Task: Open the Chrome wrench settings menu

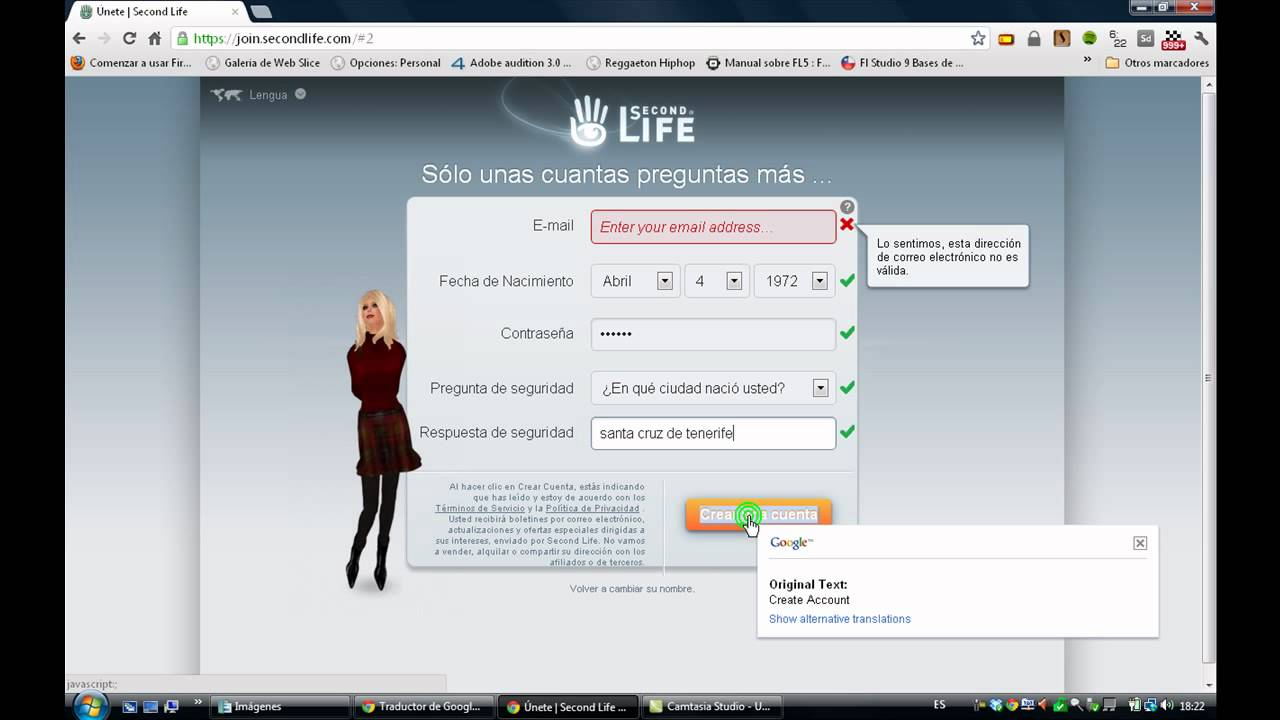Action: click(x=1201, y=38)
